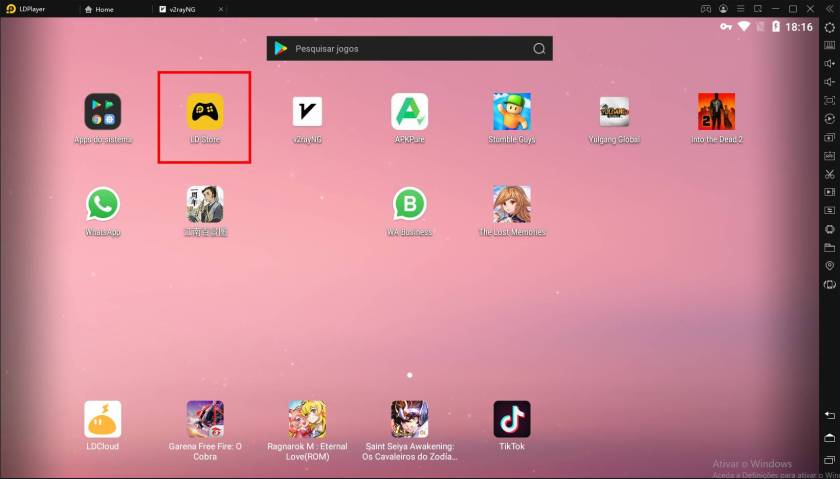Click the 18:16 clock
This screenshot has width=840, height=479.
[799, 27]
